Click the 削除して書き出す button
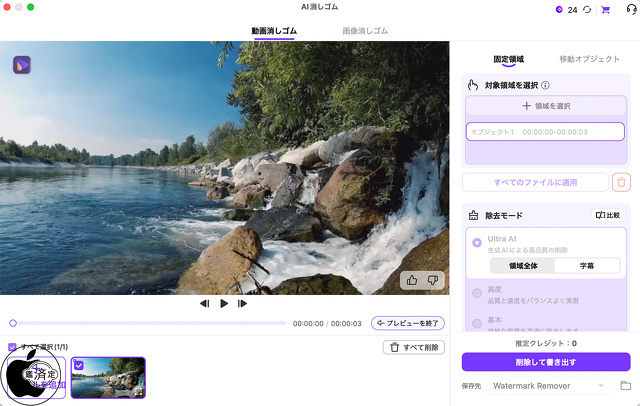Viewport: 640px width, 406px height. coord(546,362)
